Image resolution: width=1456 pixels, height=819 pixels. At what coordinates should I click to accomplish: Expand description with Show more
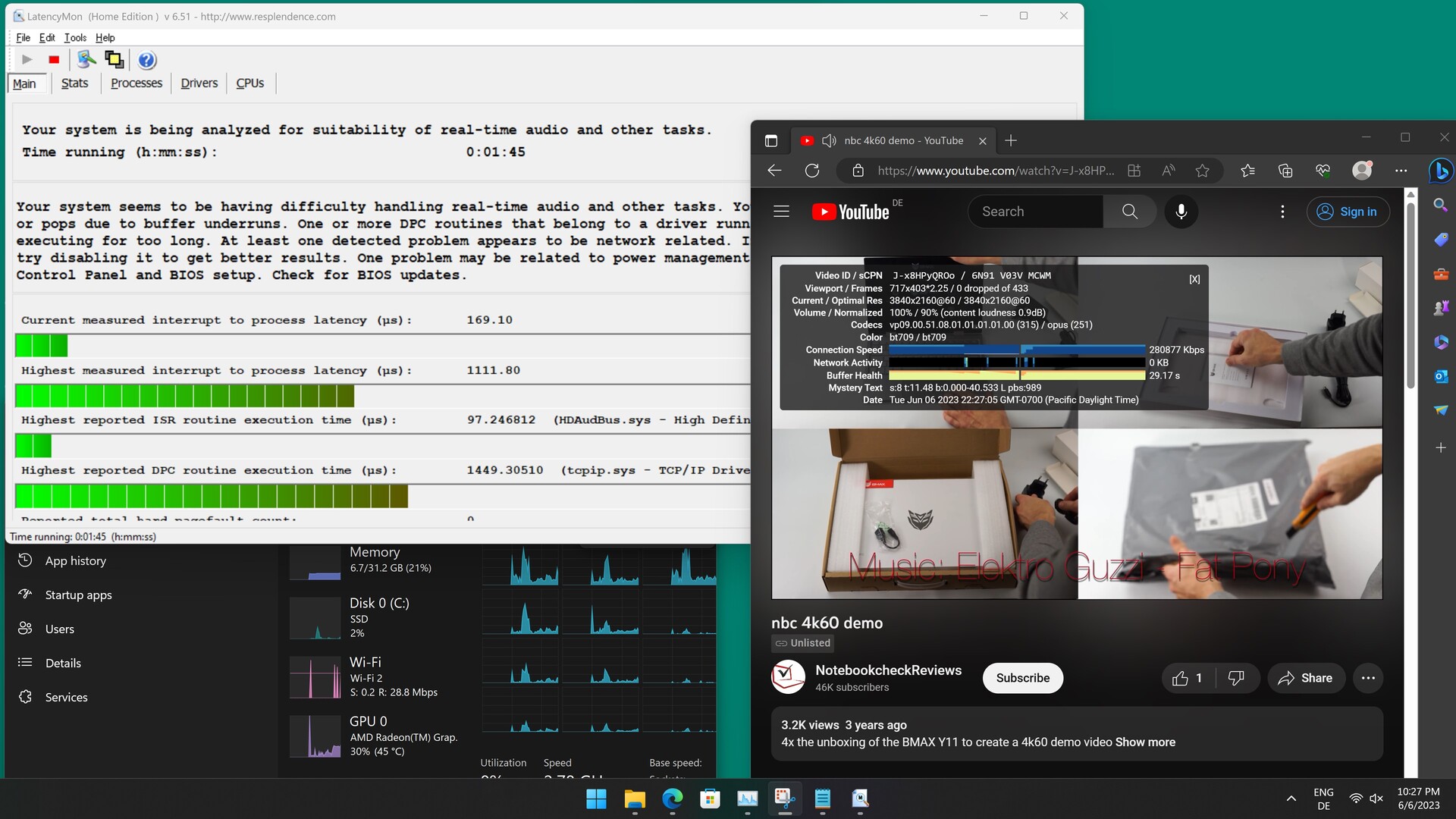[x=1145, y=742]
